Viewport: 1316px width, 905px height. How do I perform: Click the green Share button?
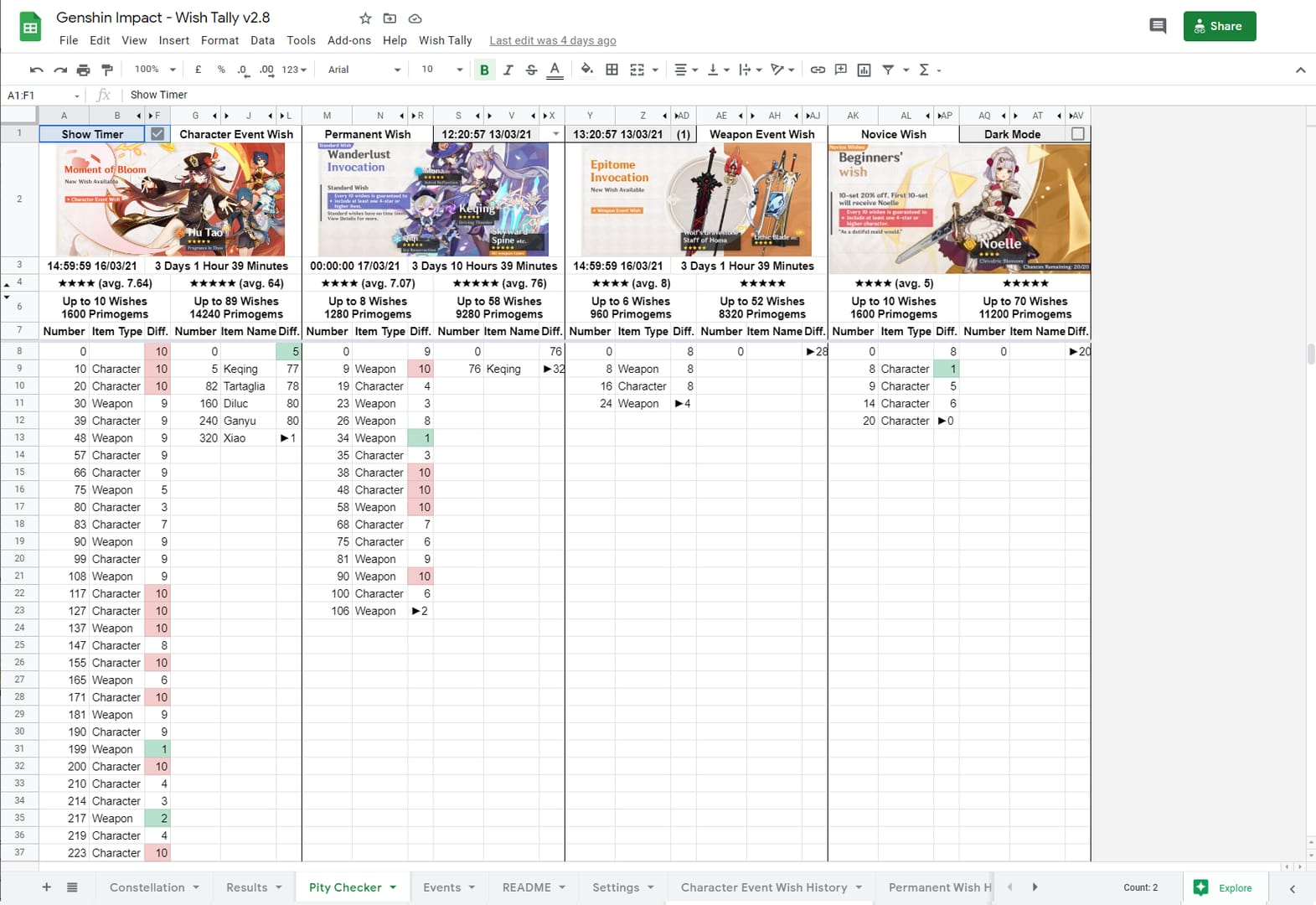[x=1219, y=26]
